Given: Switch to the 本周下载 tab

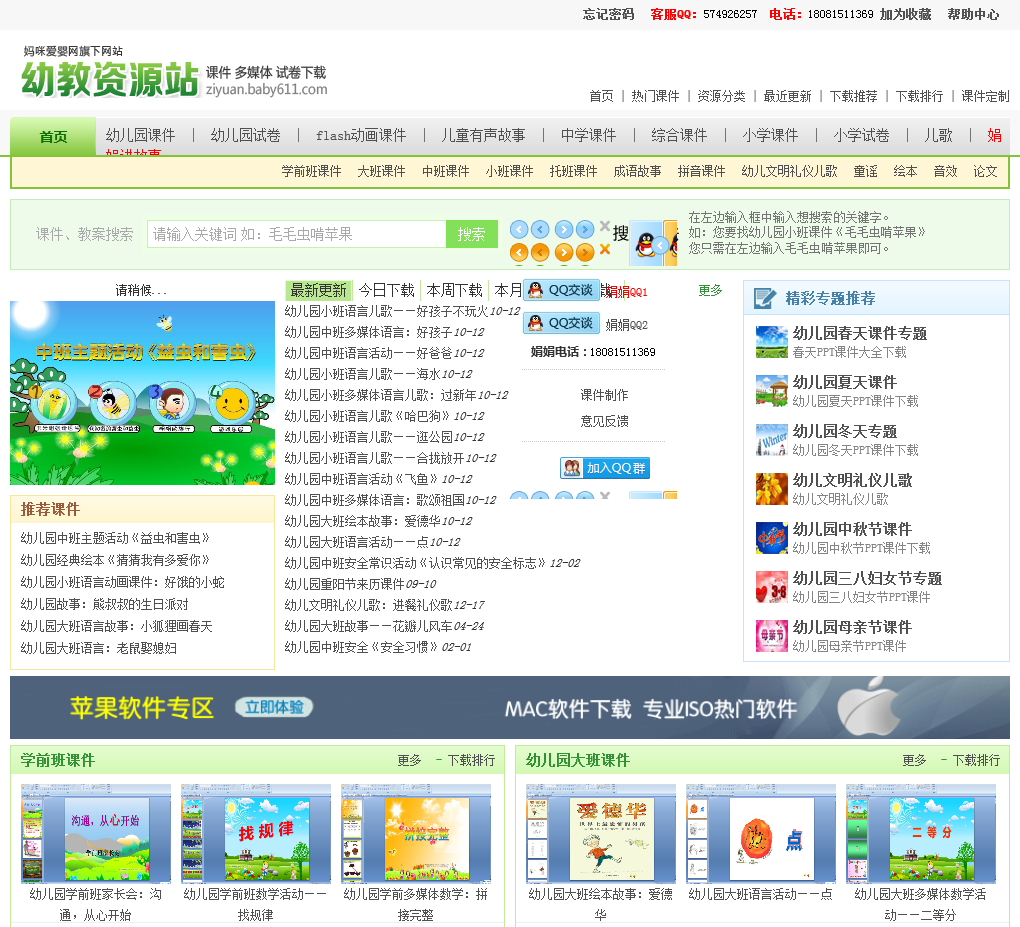Looking at the screenshot, I should pyautogui.click(x=455, y=290).
